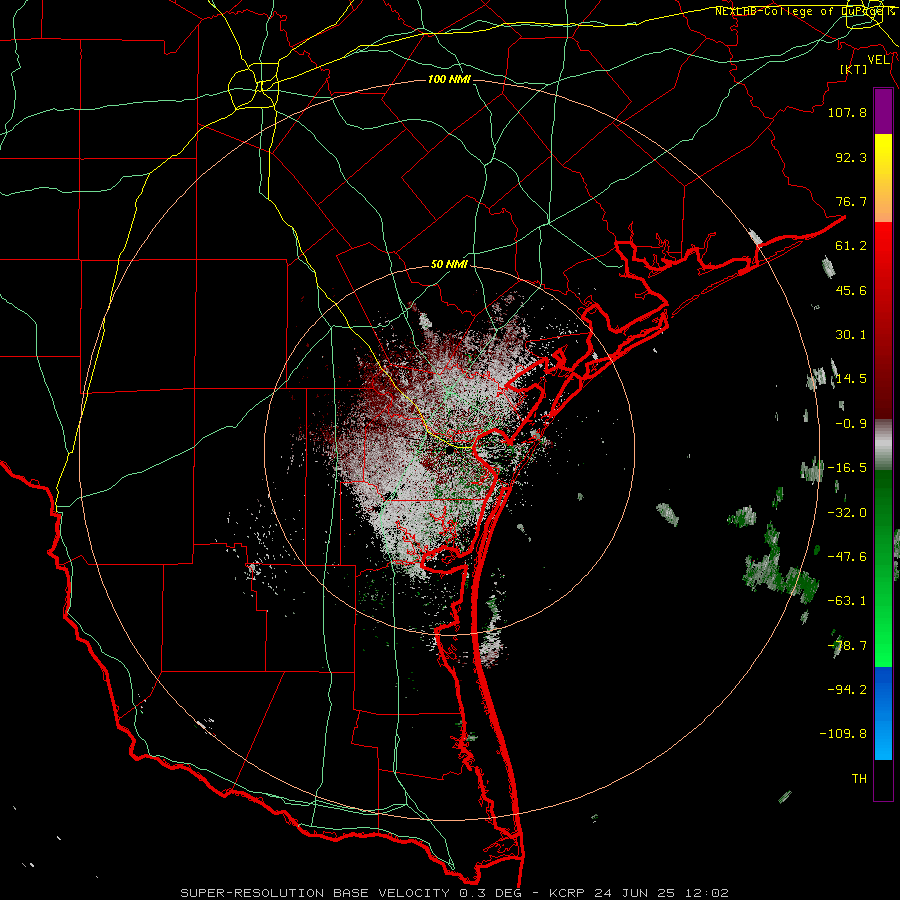900x900 pixels.
Task: Click the -16.5 velocity scale value
Action: (847, 468)
